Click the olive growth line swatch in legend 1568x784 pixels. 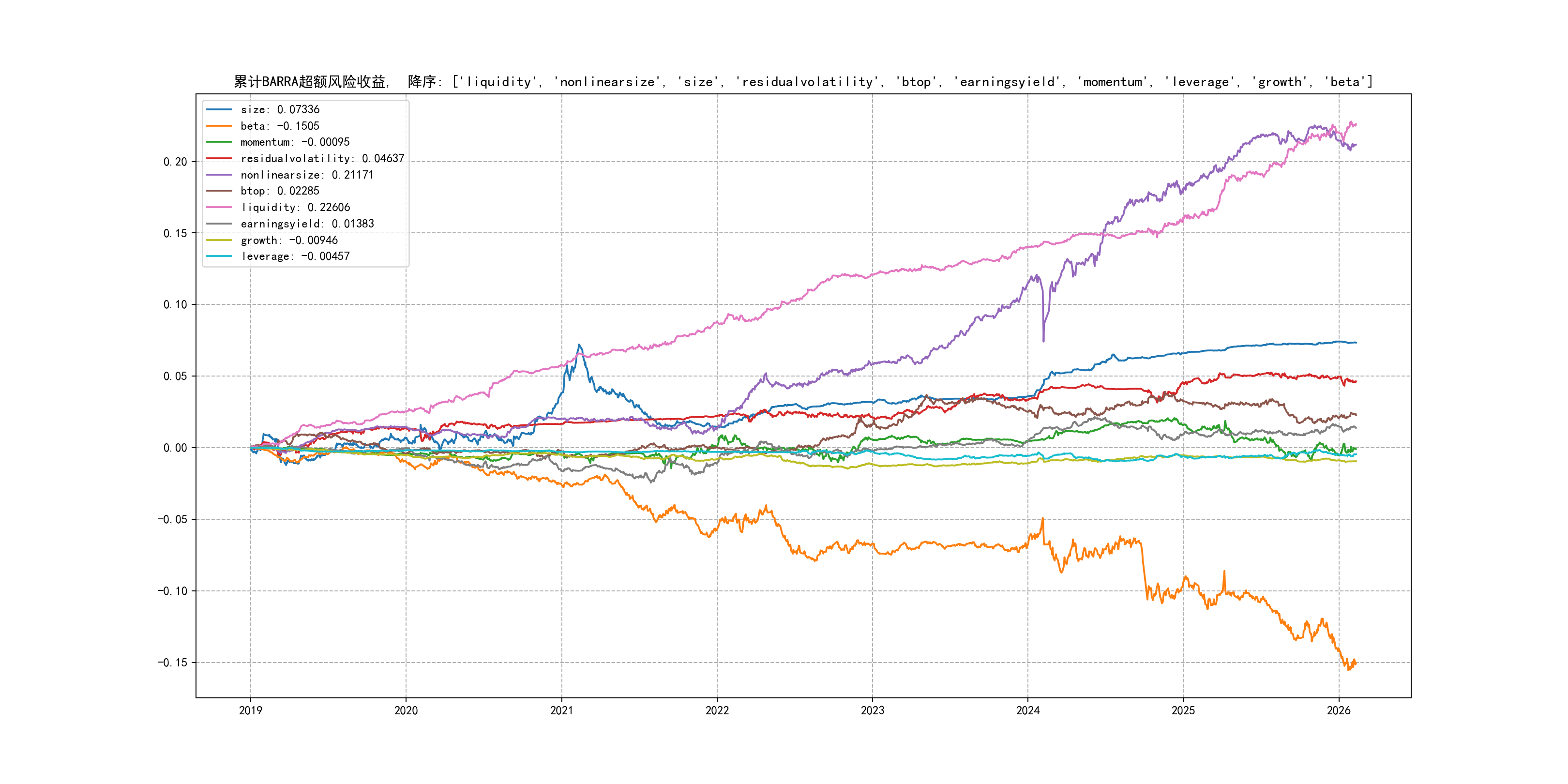click(219, 241)
